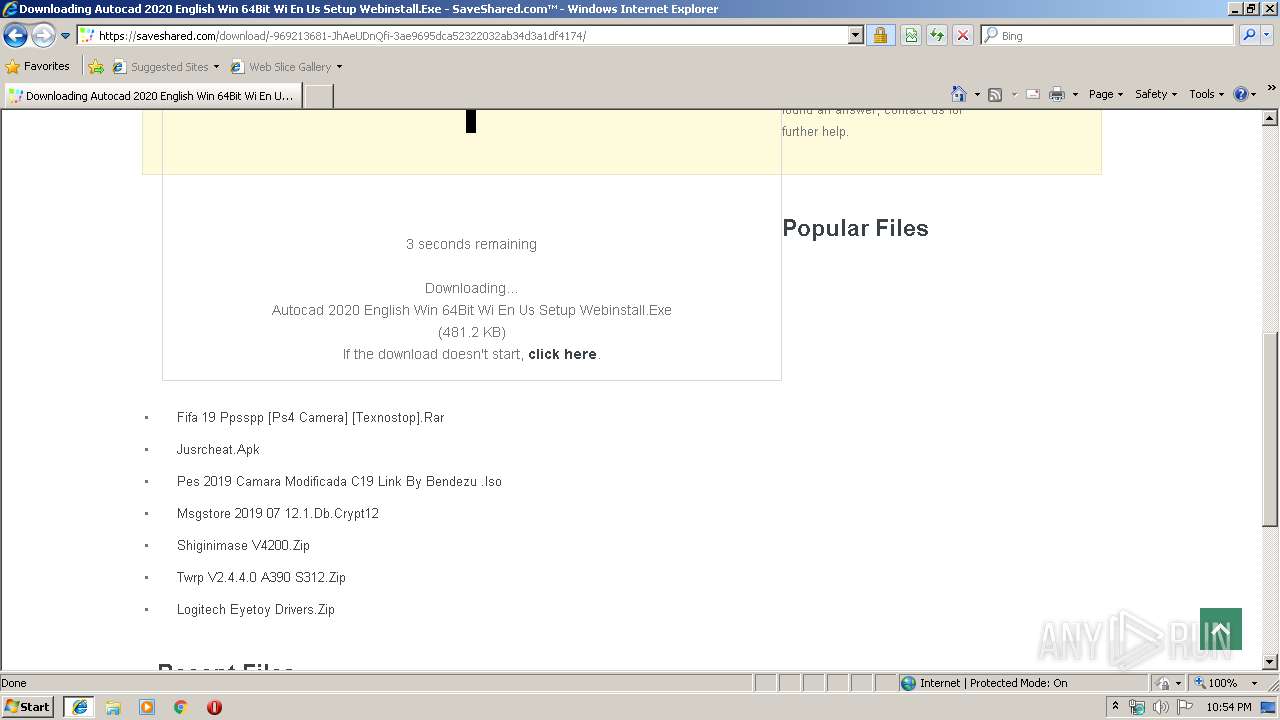Print the page with printer icon
This screenshot has height=720, width=1280.
1057,94
